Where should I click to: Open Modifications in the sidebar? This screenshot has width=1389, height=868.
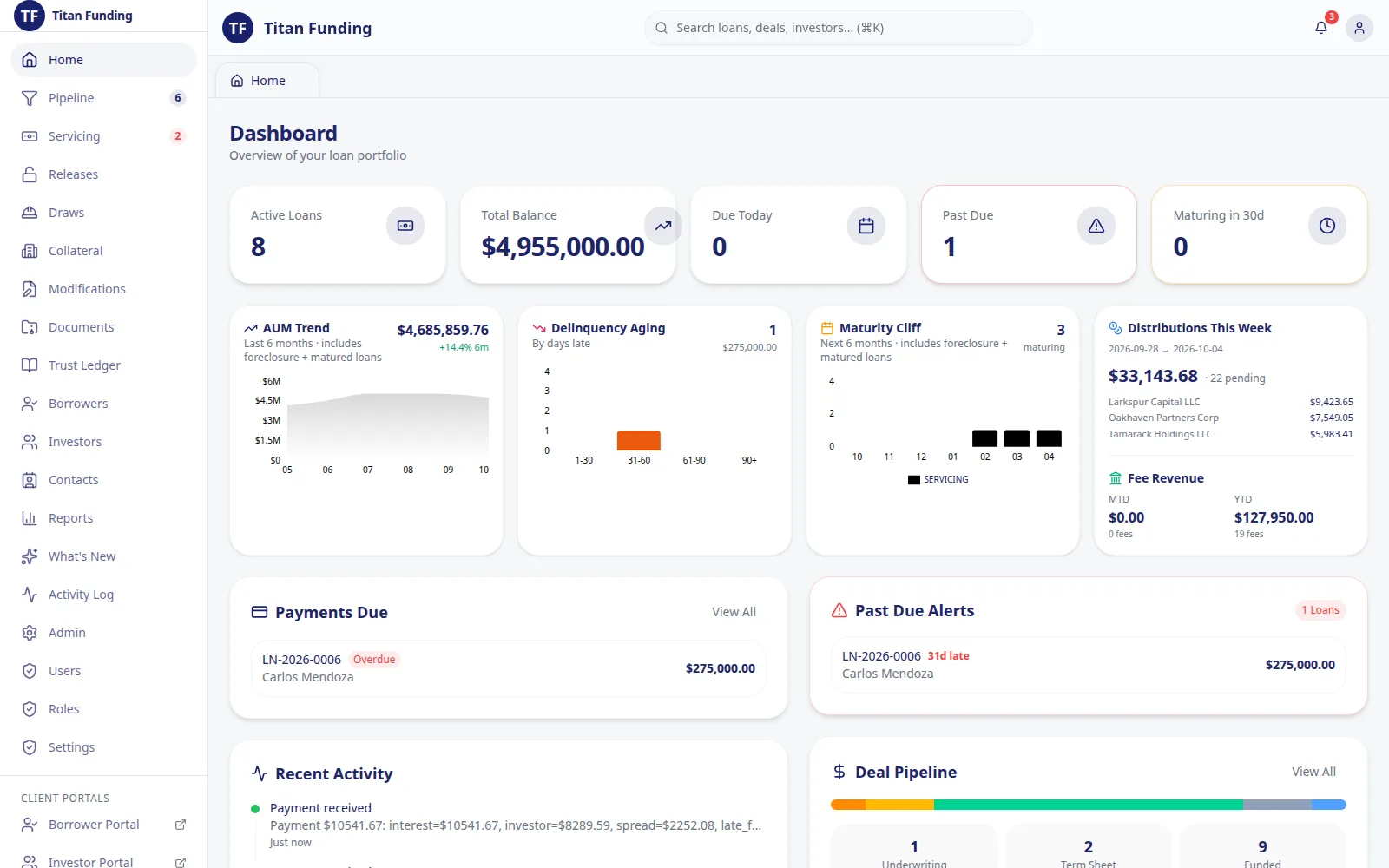(103, 289)
